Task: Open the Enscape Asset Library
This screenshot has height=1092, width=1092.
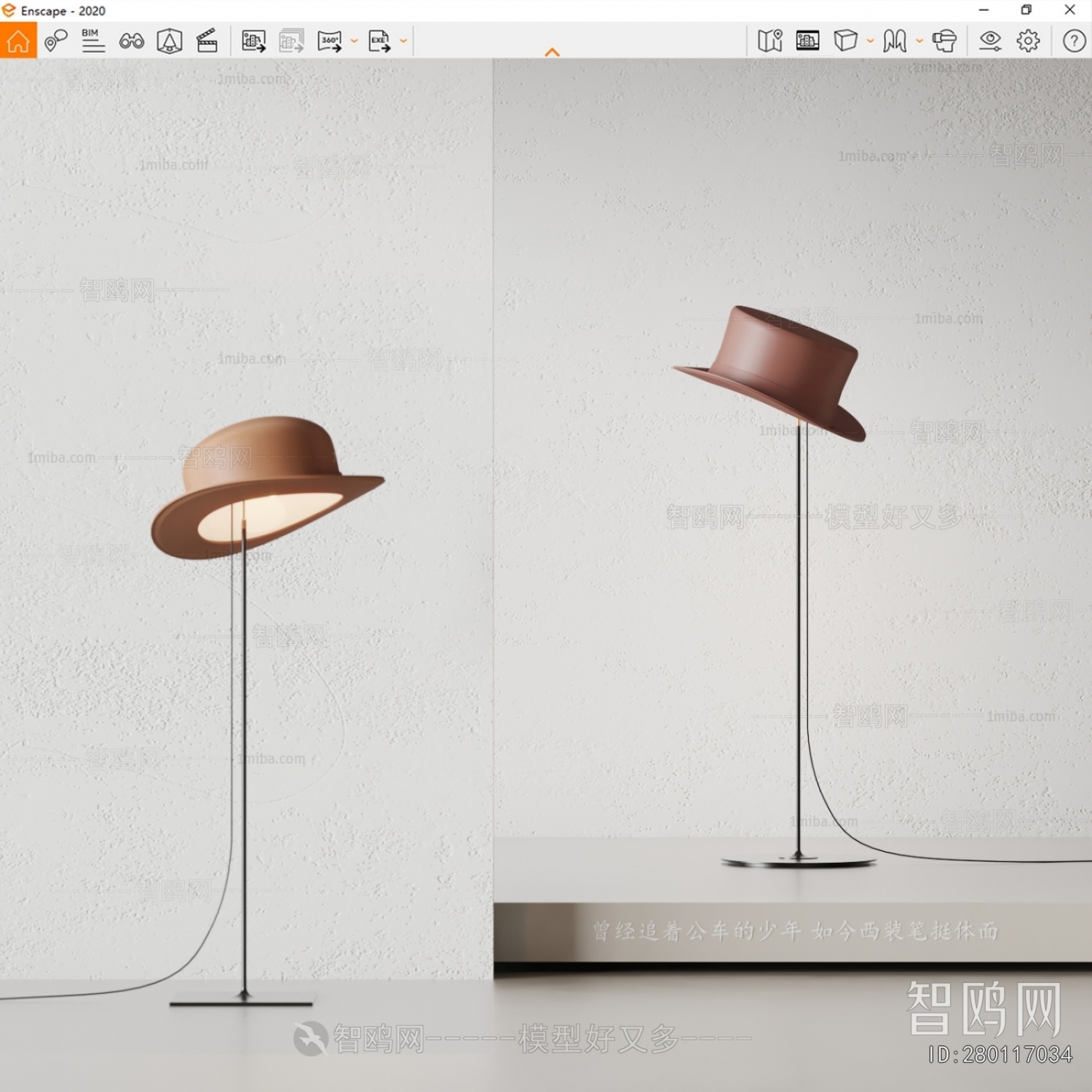Action: [x=170, y=41]
